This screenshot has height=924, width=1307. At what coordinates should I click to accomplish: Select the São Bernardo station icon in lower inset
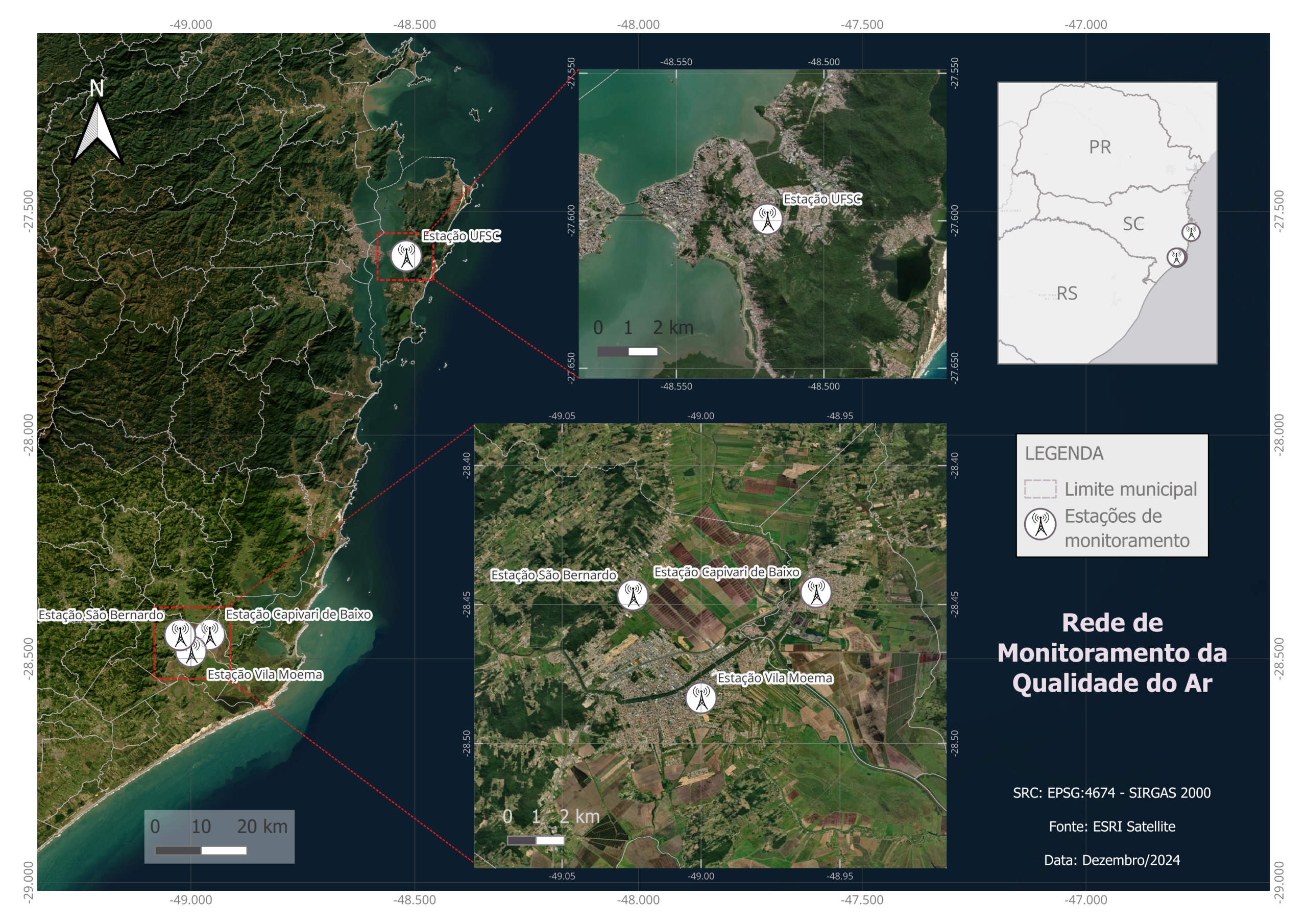[633, 595]
